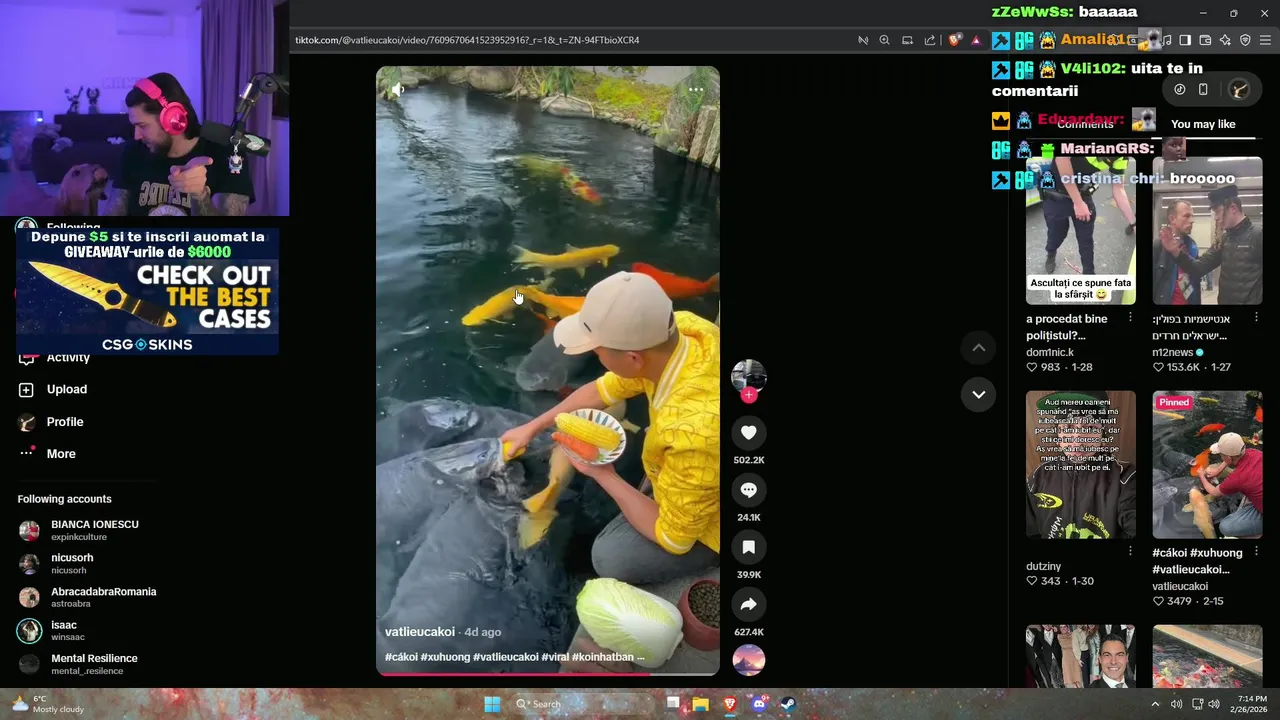This screenshot has height=720, width=1280.
Task: Follow creator with the red plus button
Action: [x=748, y=395]
